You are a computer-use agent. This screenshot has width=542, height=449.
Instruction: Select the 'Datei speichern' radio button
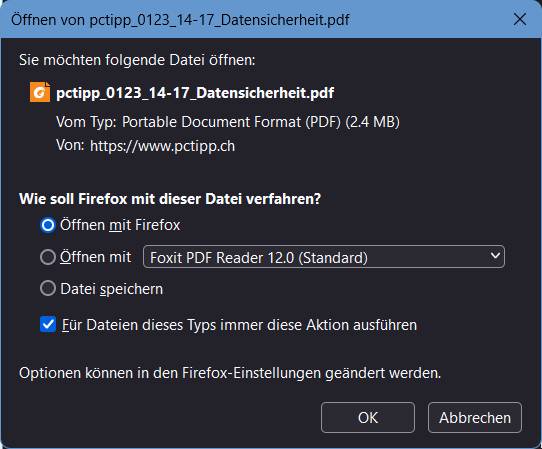coord(48,288)
